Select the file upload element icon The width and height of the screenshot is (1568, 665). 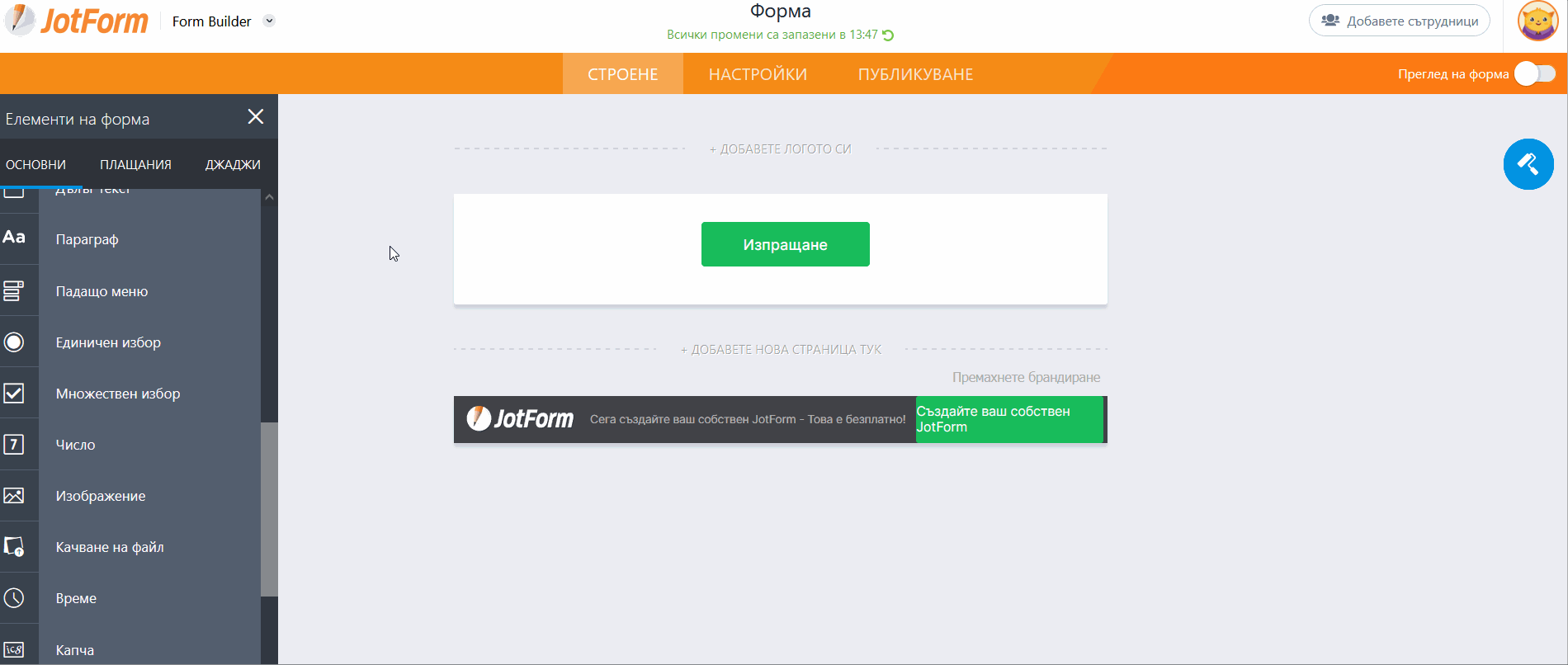[15, 547]
